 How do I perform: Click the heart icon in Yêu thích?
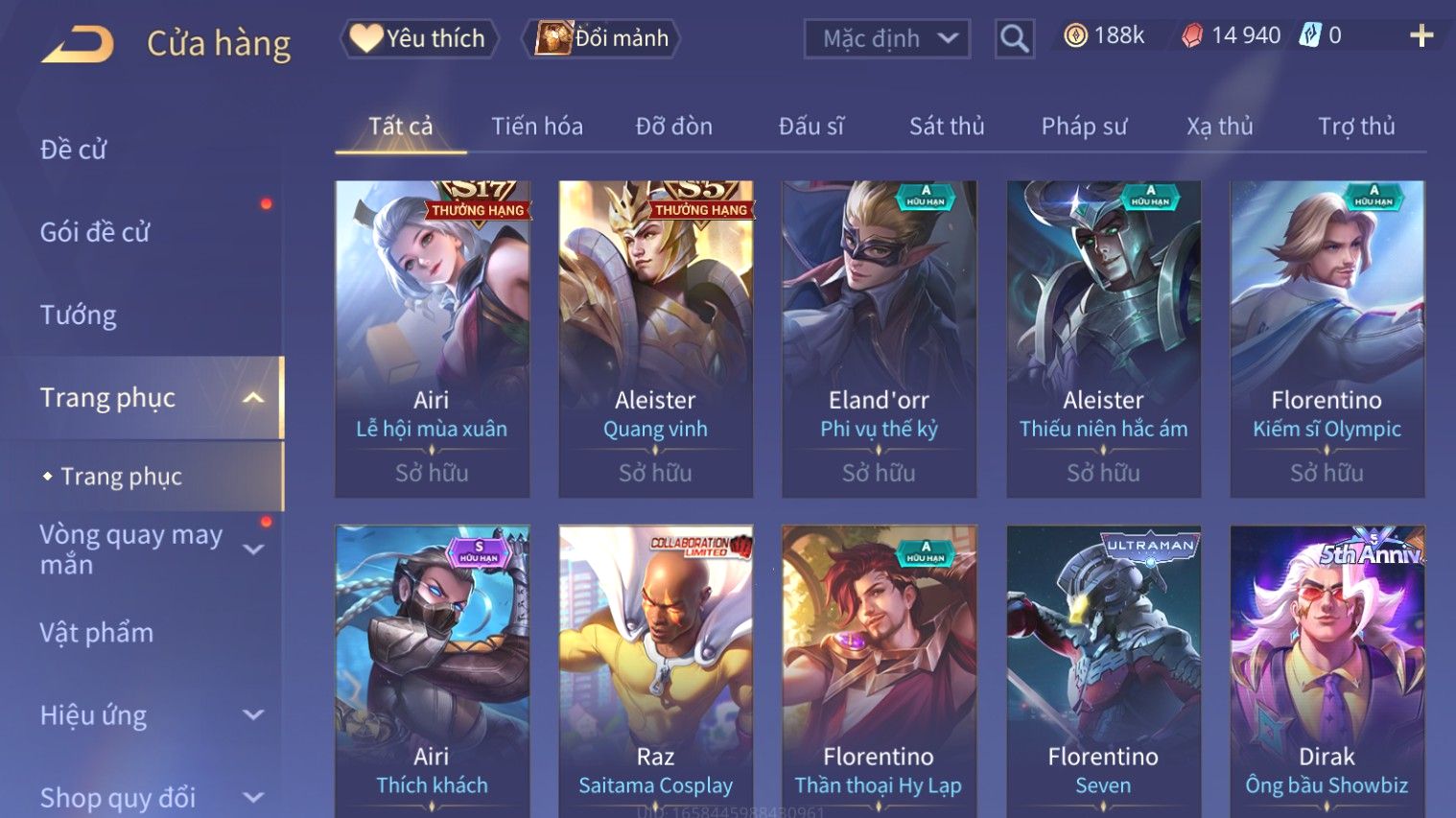[x=365, y=38]
